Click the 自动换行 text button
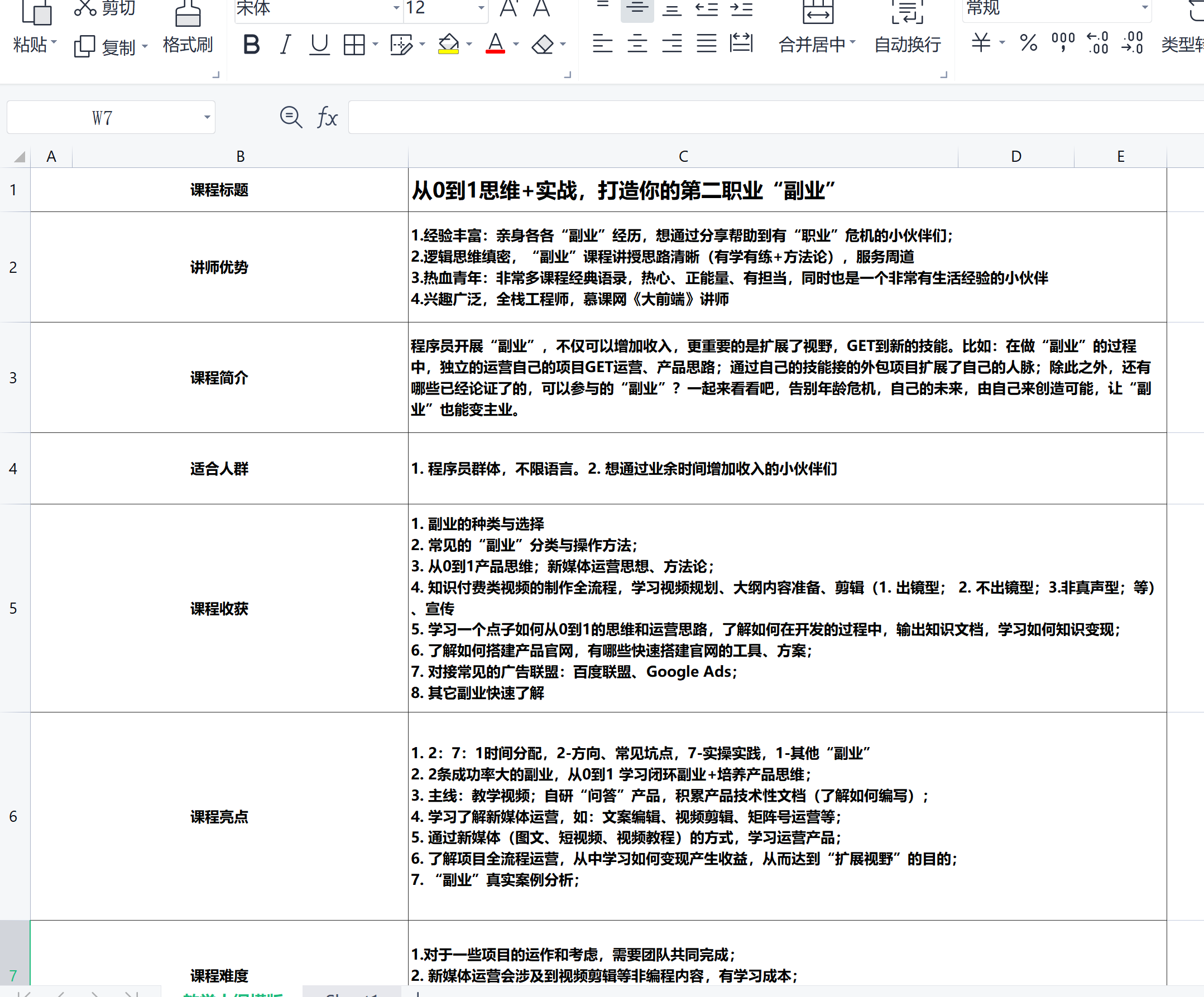1204x997 pixels. click(908, 44)
